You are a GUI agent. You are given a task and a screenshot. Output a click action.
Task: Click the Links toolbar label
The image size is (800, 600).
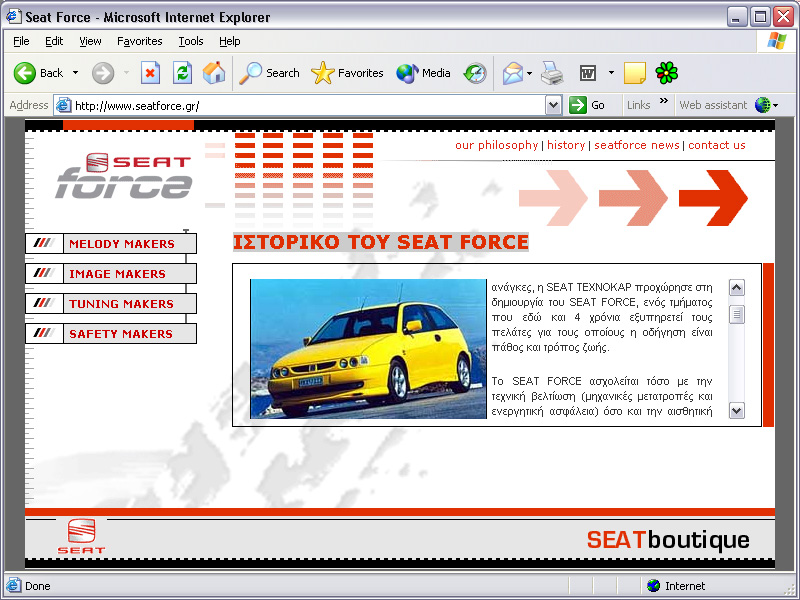(x=638, y=105)
